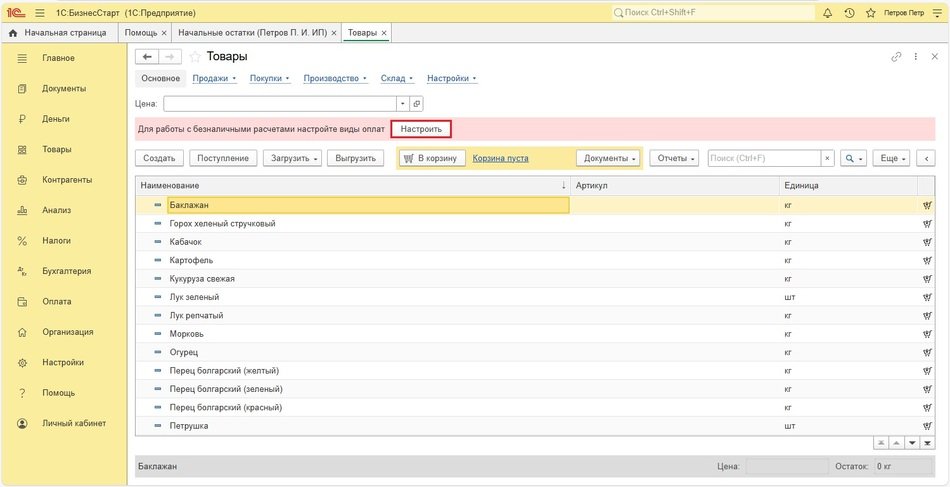
Task: Open the Личный кабинет sidebar item
Action: (x=73, y=423)
